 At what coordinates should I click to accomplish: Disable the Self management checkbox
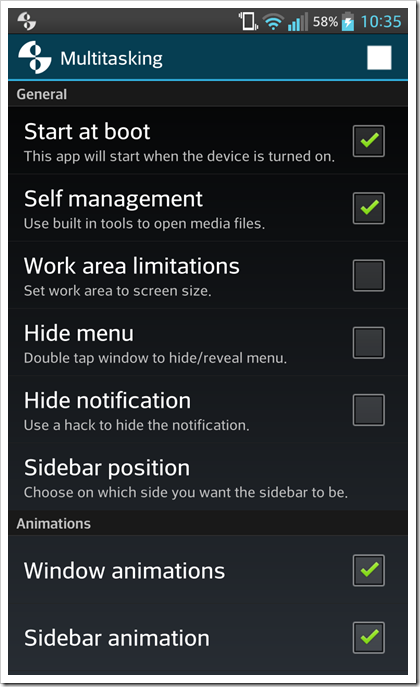pyautogui.click(x=369, y=208)
